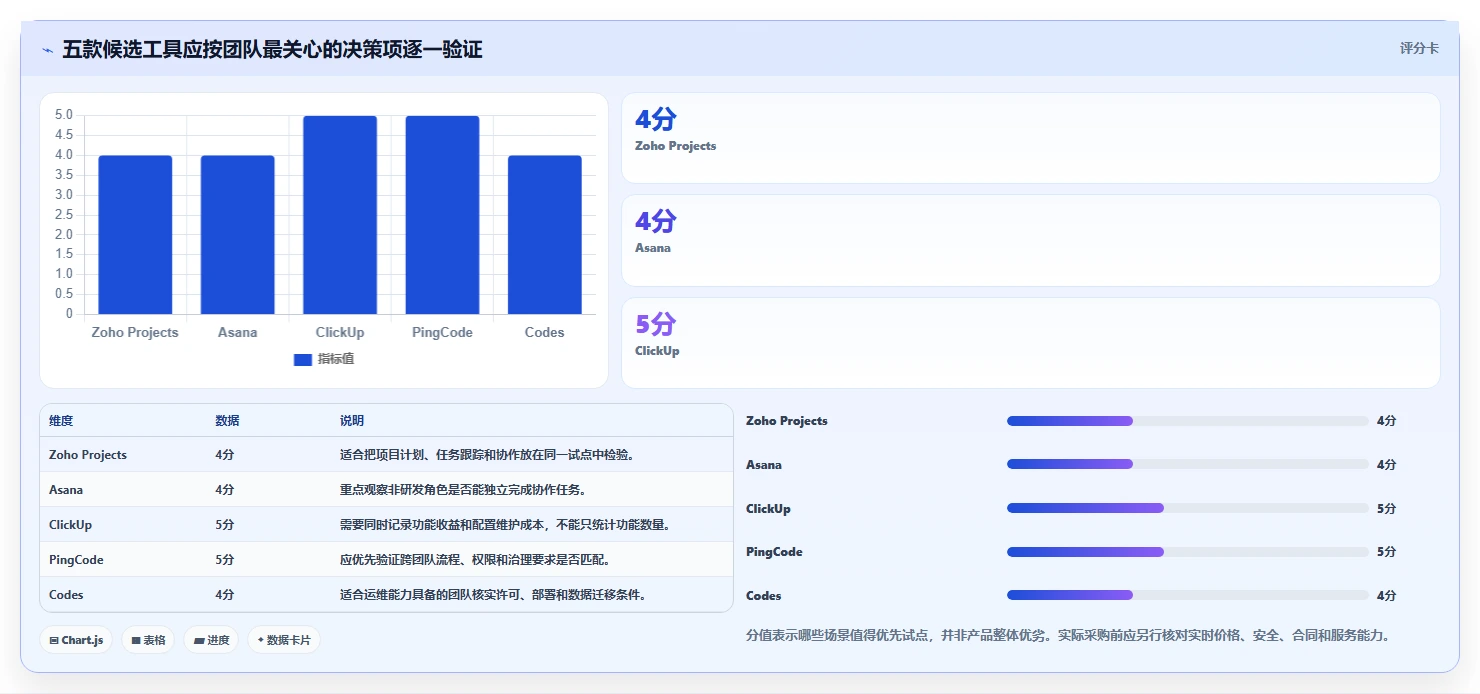Click description starting 应优先验证跨团队流程

pos(475,560)
